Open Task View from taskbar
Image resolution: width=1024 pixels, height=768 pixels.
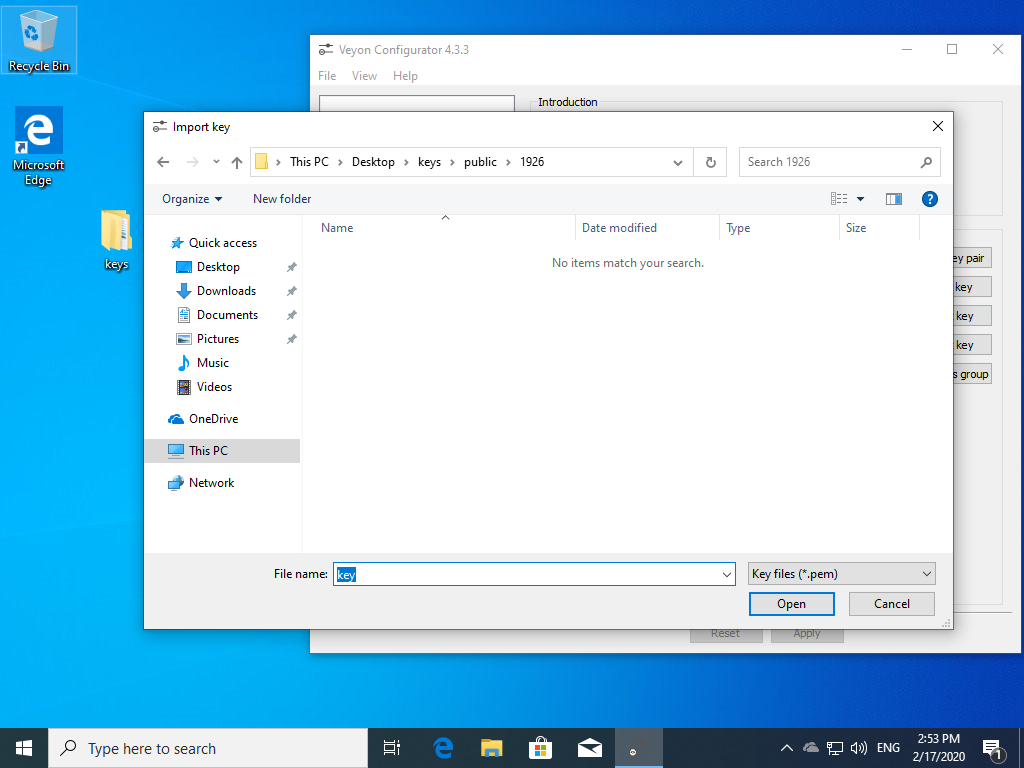pyautogui.click(x=392, y=748)
